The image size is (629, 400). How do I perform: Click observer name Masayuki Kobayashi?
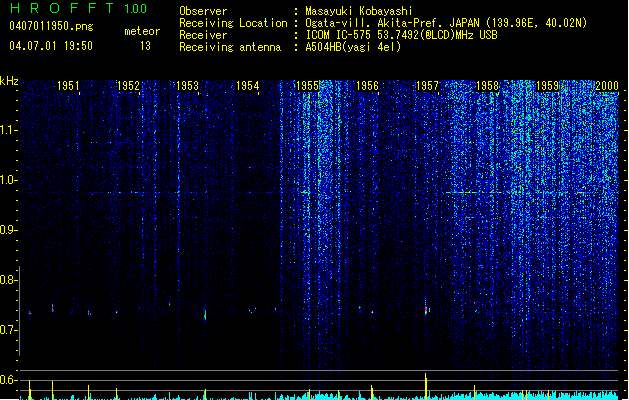359,11
